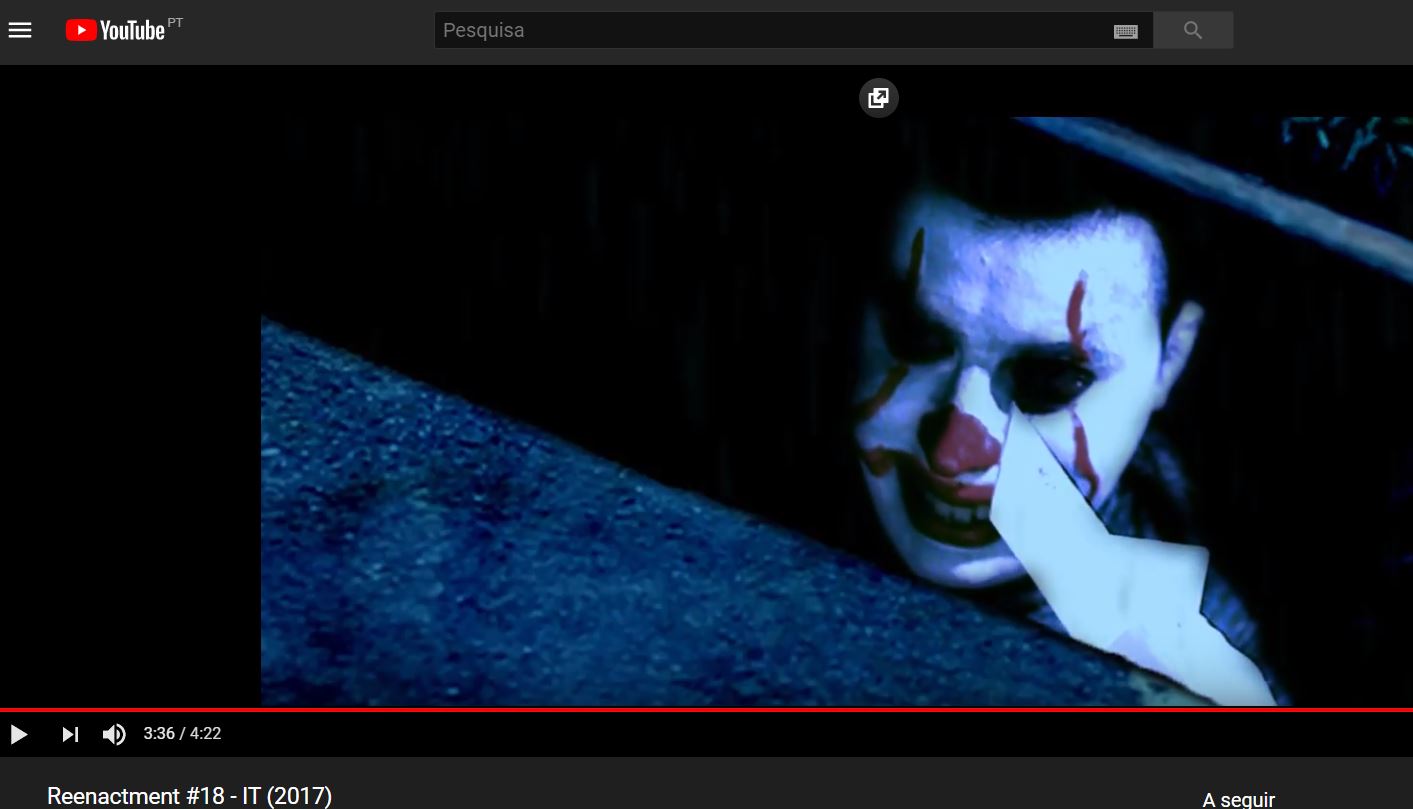Go to the YouTube home logo

116,30
